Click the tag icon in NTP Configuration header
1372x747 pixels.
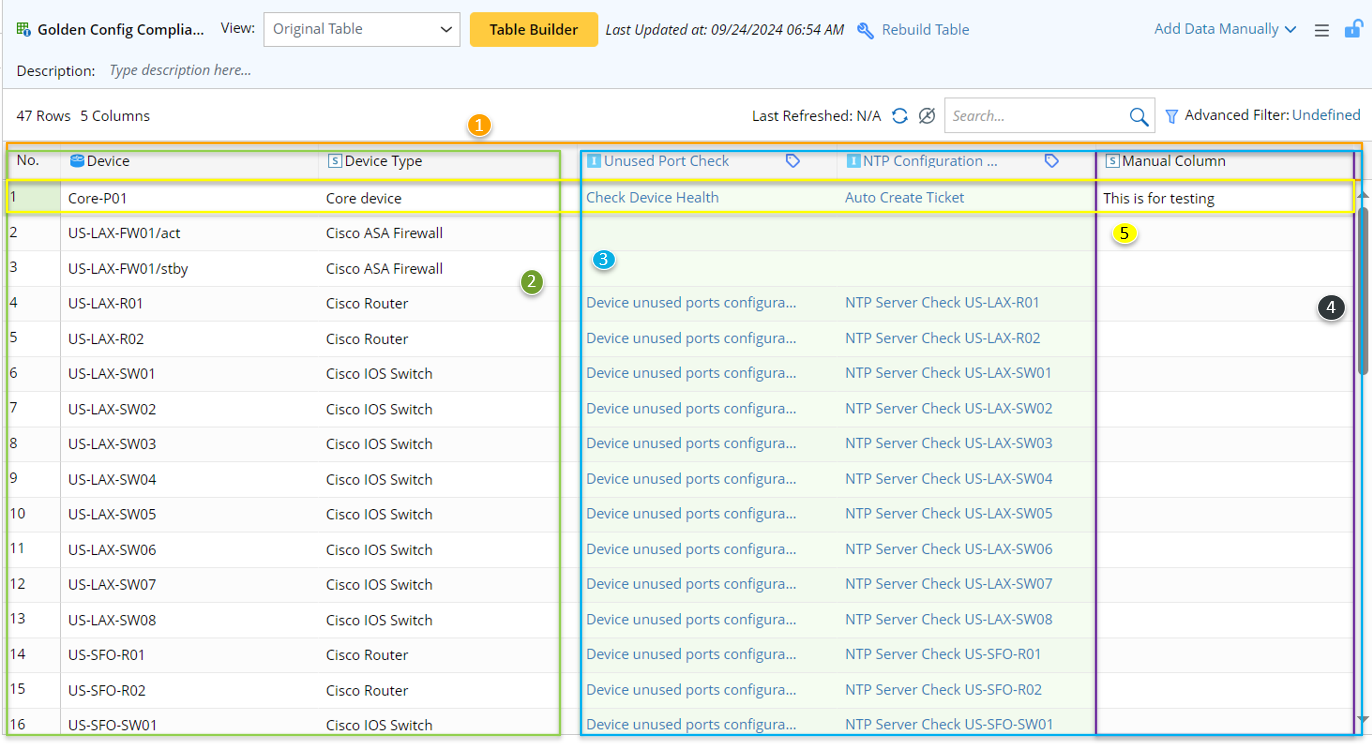point(1052,161)
